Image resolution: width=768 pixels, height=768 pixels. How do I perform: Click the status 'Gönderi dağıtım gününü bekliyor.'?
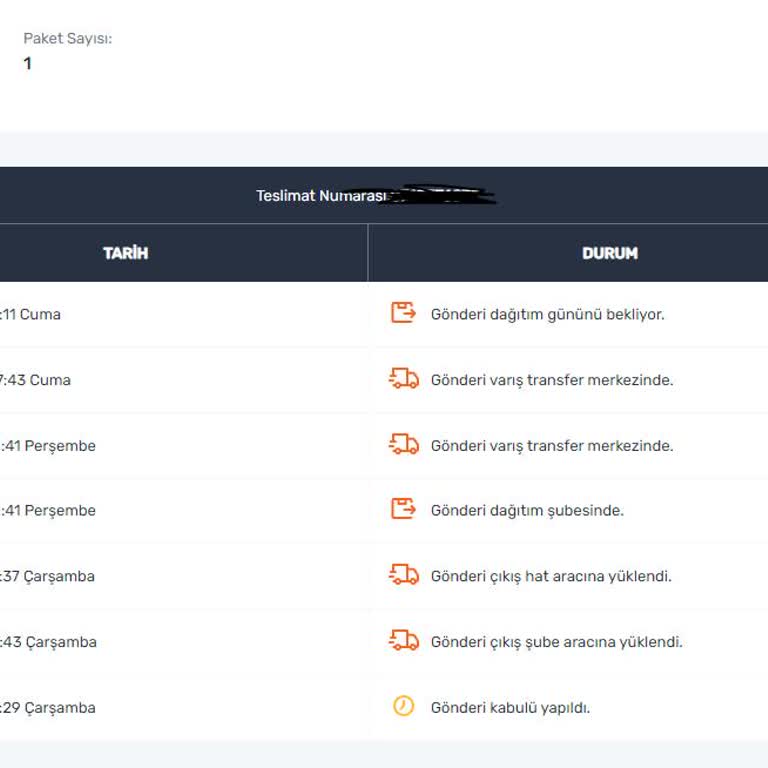pos(548,314)
